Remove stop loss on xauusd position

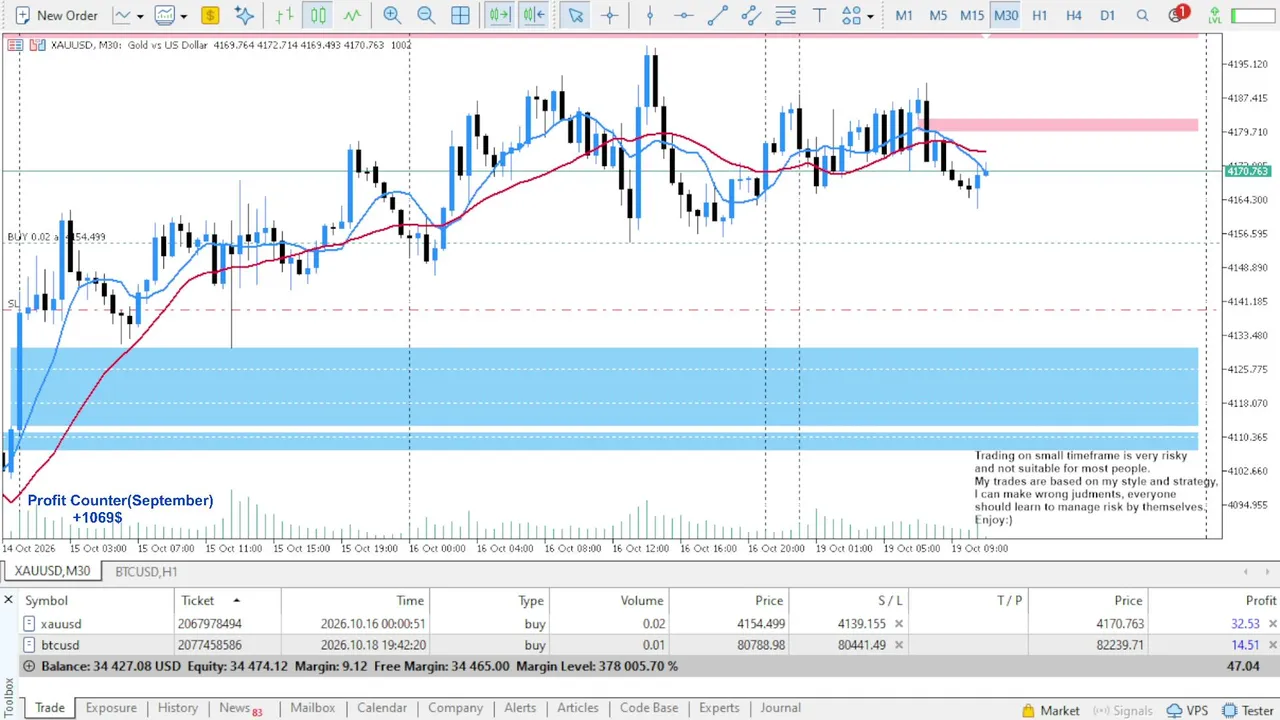click(x=898, y=624)
